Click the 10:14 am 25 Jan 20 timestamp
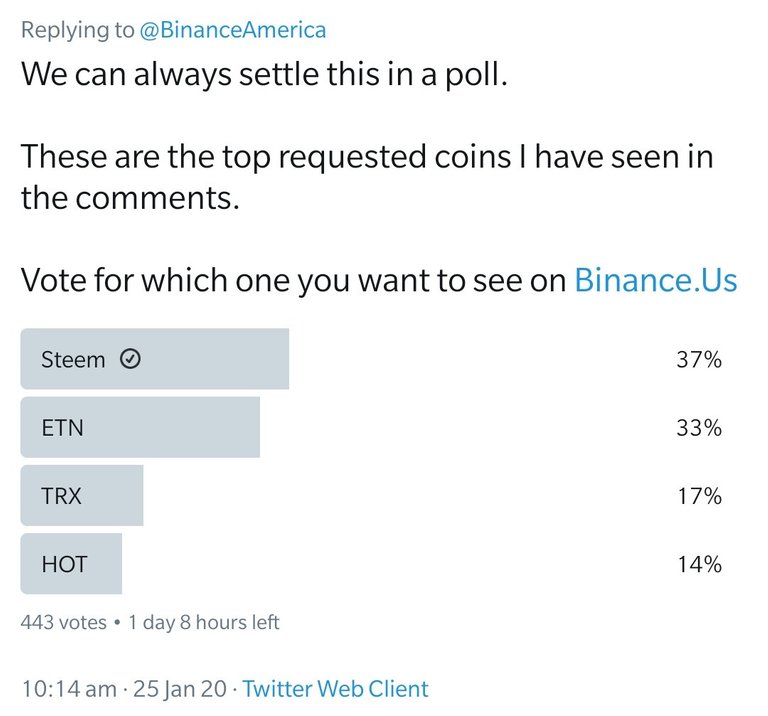The width and height of the screenshot is (768, 716). (124, 689)
